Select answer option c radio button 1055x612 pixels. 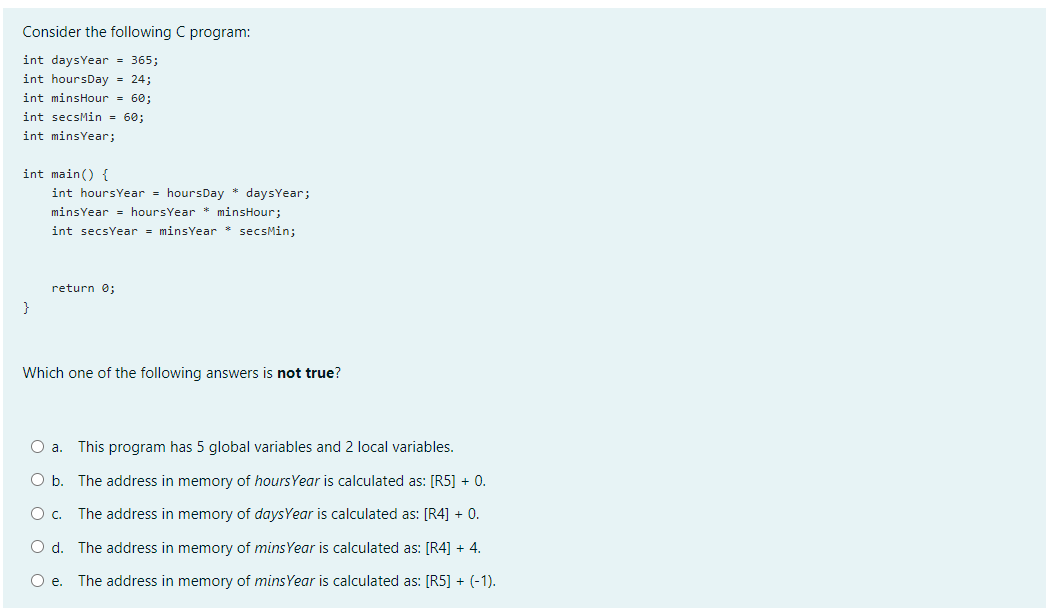coord(37,514)
